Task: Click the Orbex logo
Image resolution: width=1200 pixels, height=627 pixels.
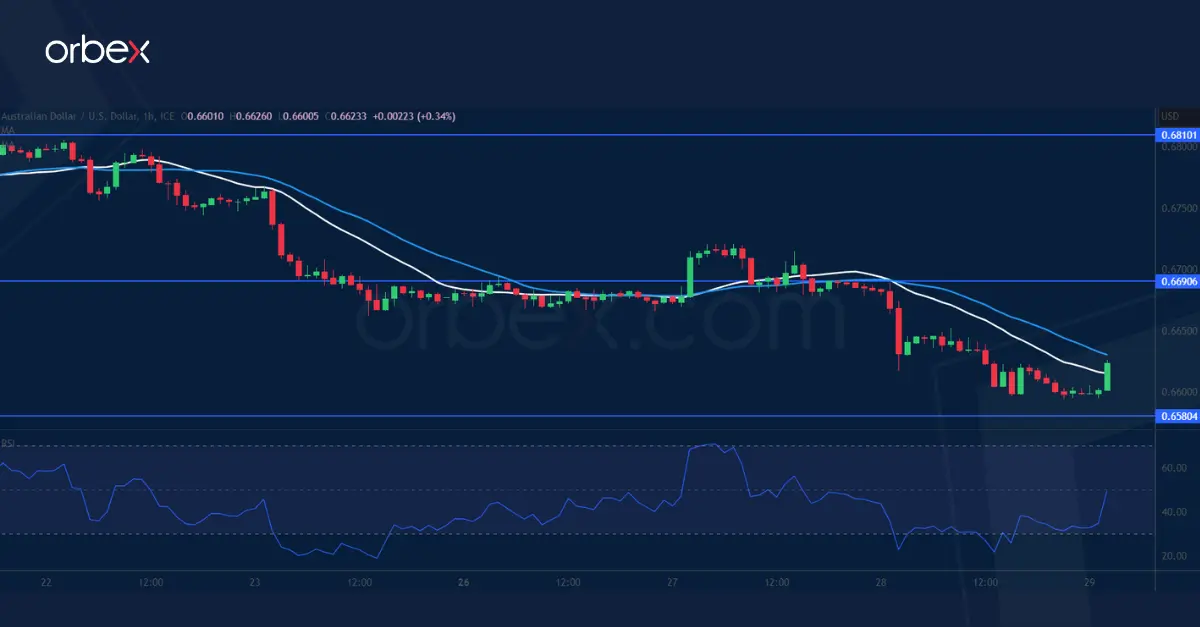Action: (x=97, y=51)
